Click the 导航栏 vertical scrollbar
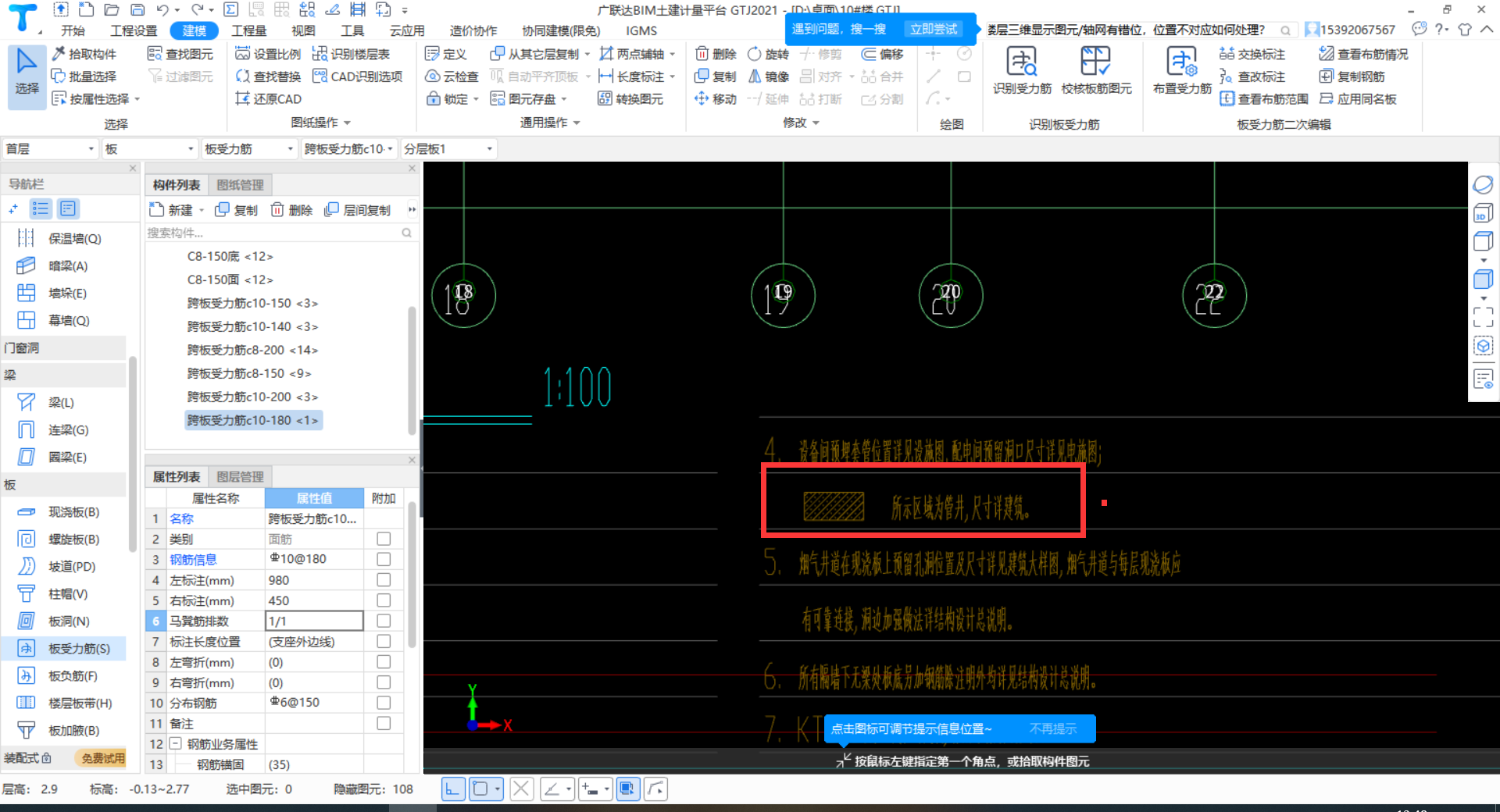Viewport: 1500px width, 812px height. 133,453
